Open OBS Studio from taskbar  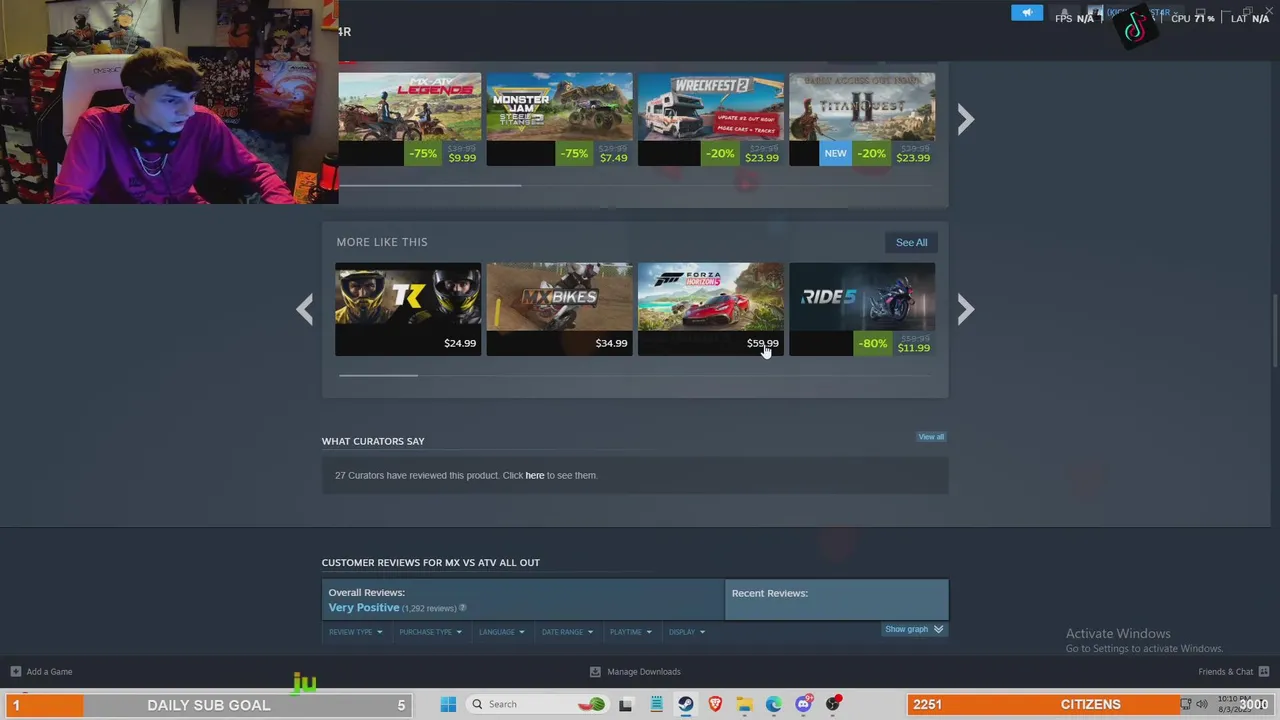[833, 704]
